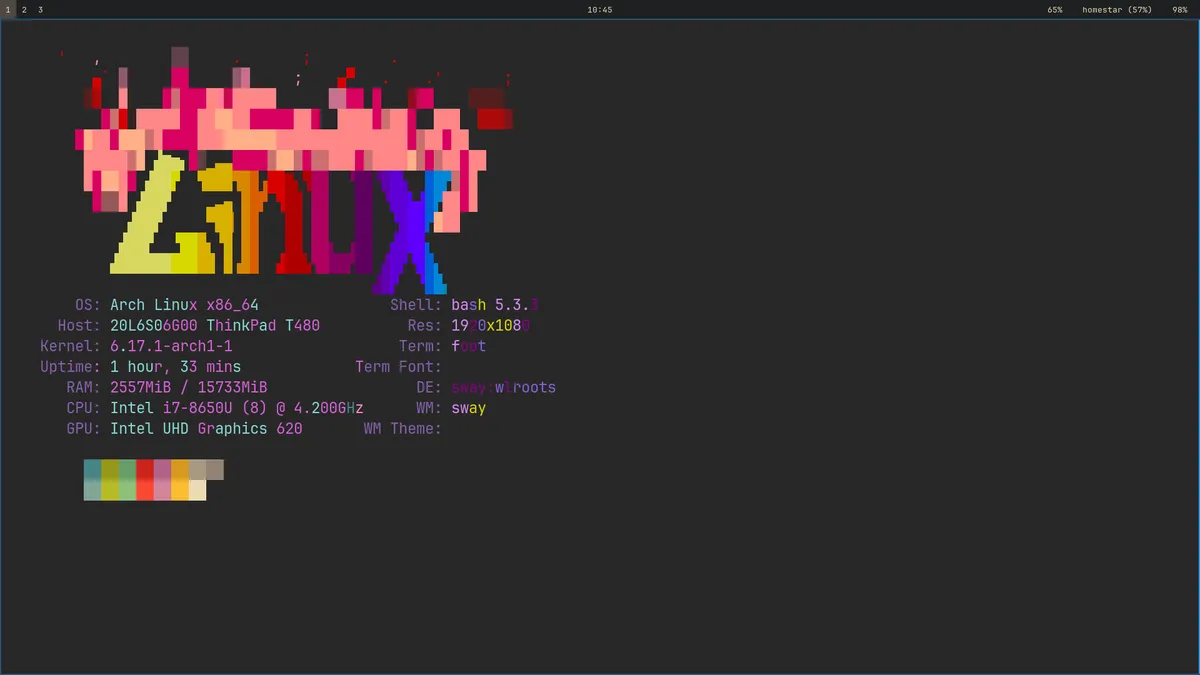
Task: Open workspace 3 from the top bar
Action: 40,9
